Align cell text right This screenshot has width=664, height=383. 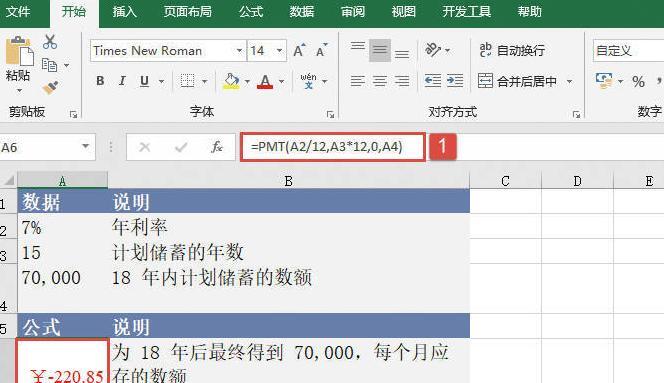click(x=402, y=80)
